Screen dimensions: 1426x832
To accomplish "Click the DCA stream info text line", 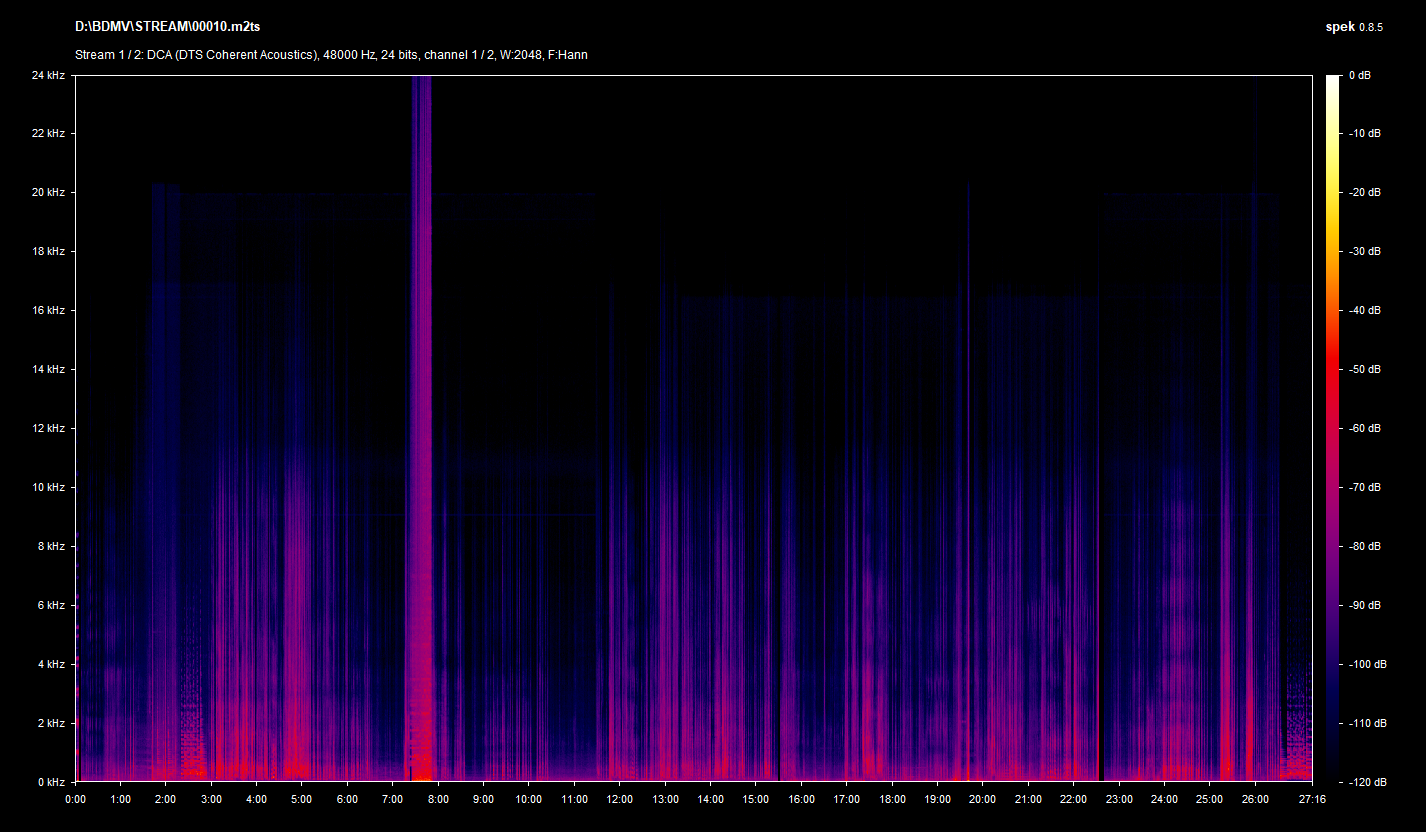I will 331,55.
